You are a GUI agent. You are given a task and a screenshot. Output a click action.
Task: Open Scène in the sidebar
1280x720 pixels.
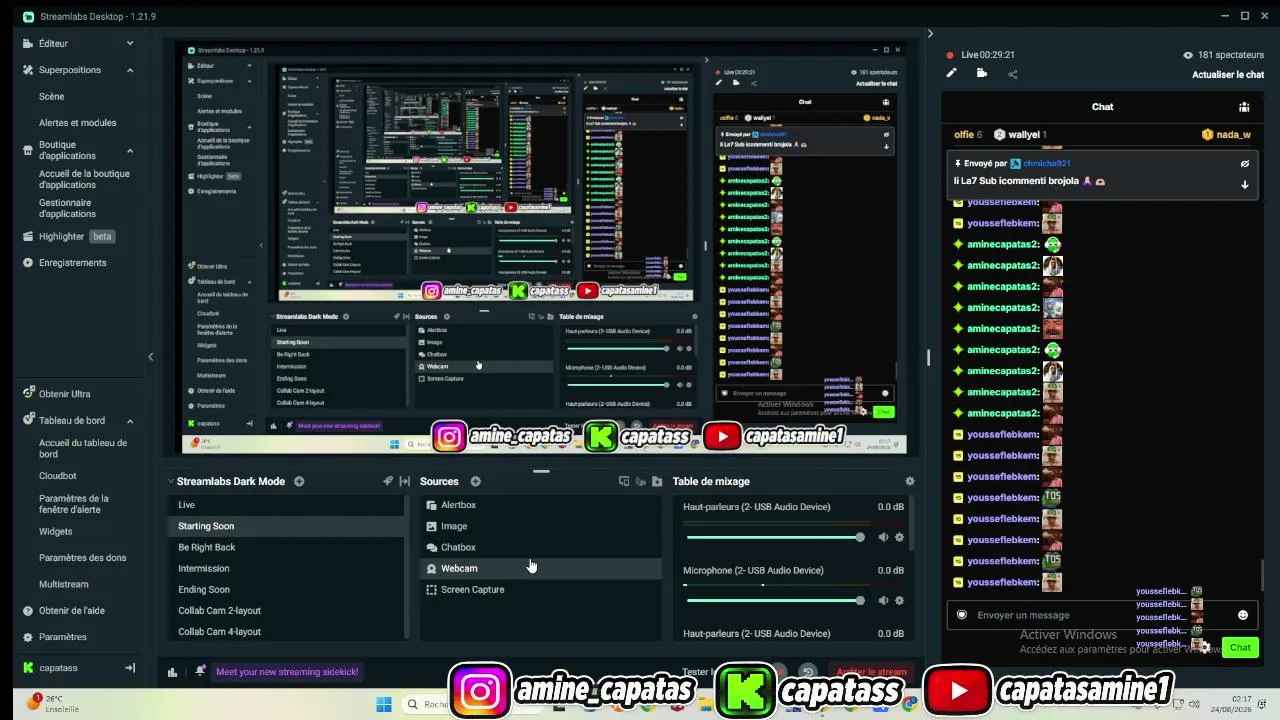coord(52,97)
